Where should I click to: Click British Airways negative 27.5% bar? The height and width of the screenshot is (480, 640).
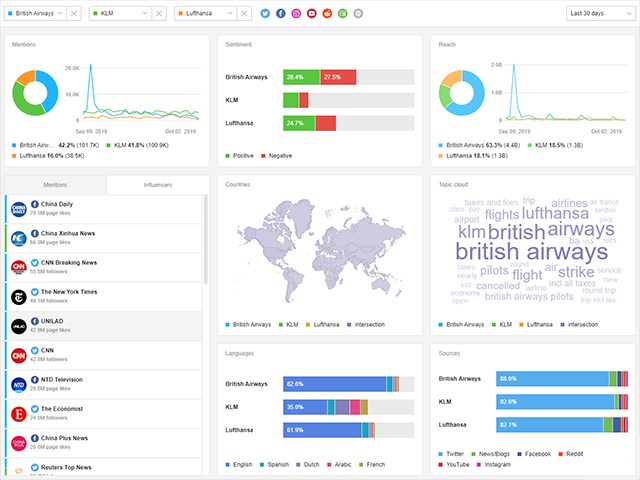click(x=338, y=77)
